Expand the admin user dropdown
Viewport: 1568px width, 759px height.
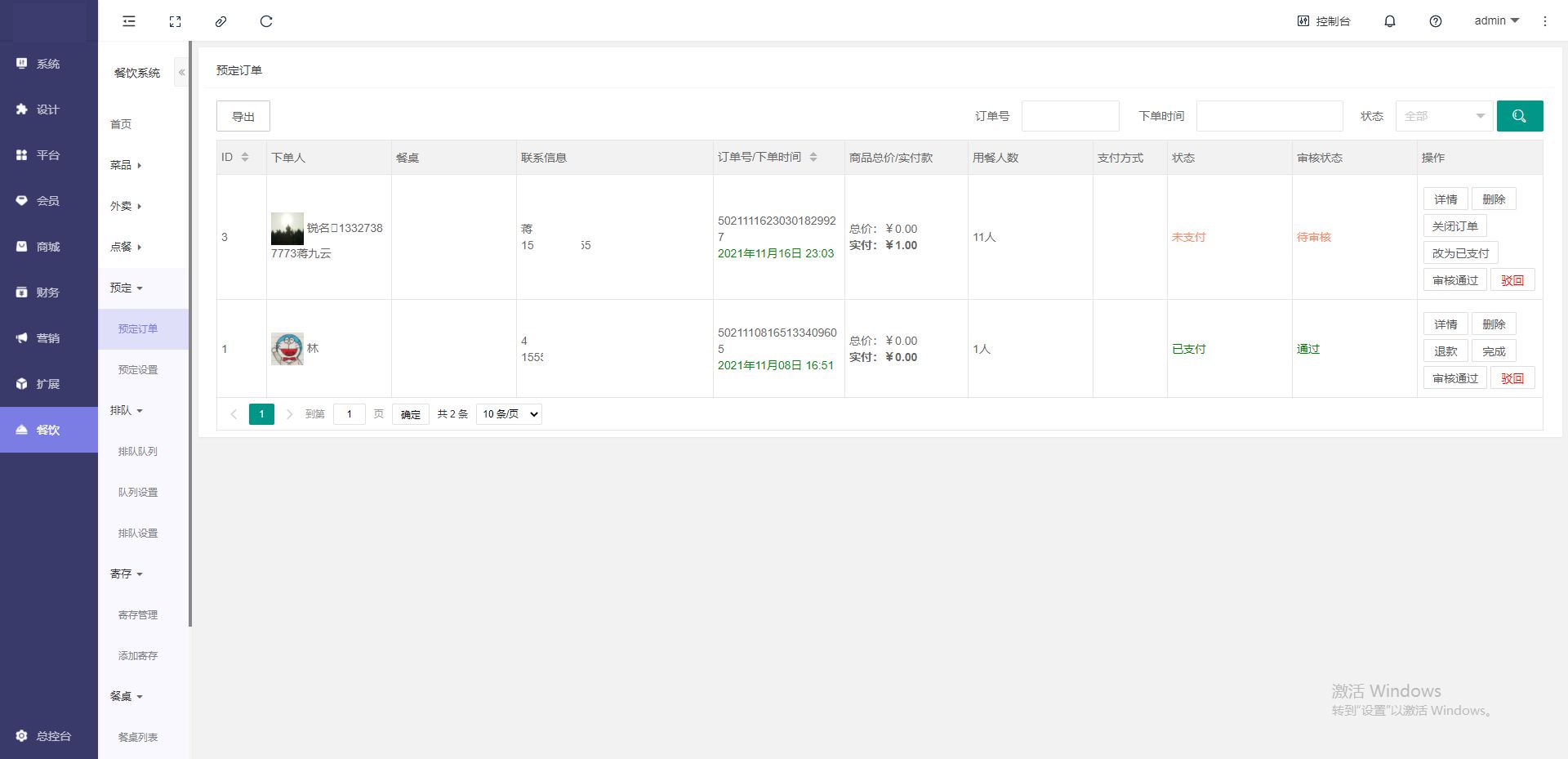(1496, 21)
